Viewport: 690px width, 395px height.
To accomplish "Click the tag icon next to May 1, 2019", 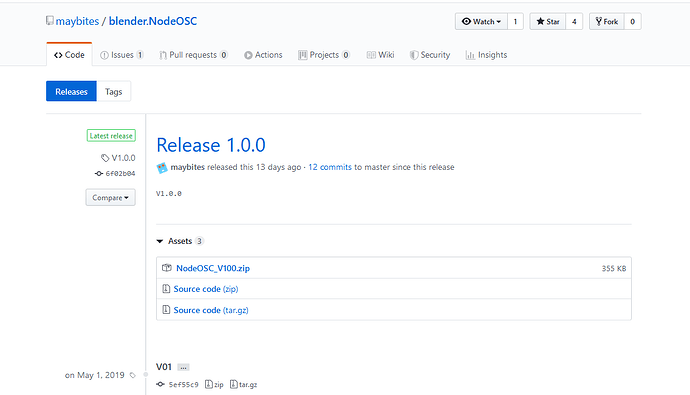I will click(x=132, y=376).
